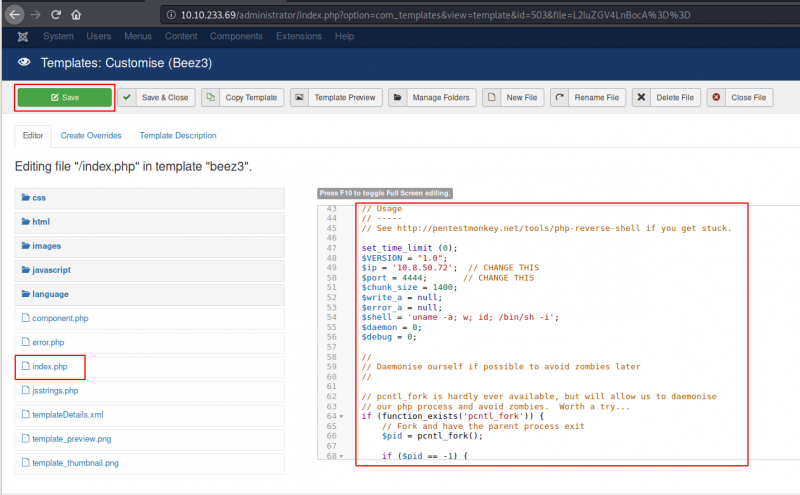Viewport: 800px width, 495px height.
Task: Collapse code fold at line 68
Action: click(x=341, y=456)
